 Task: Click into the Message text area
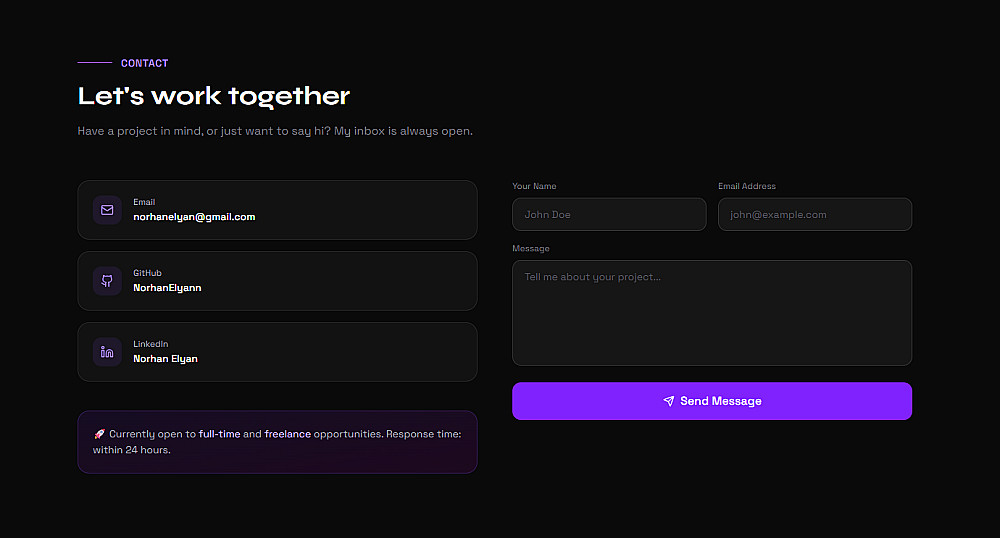pos(711,313)
